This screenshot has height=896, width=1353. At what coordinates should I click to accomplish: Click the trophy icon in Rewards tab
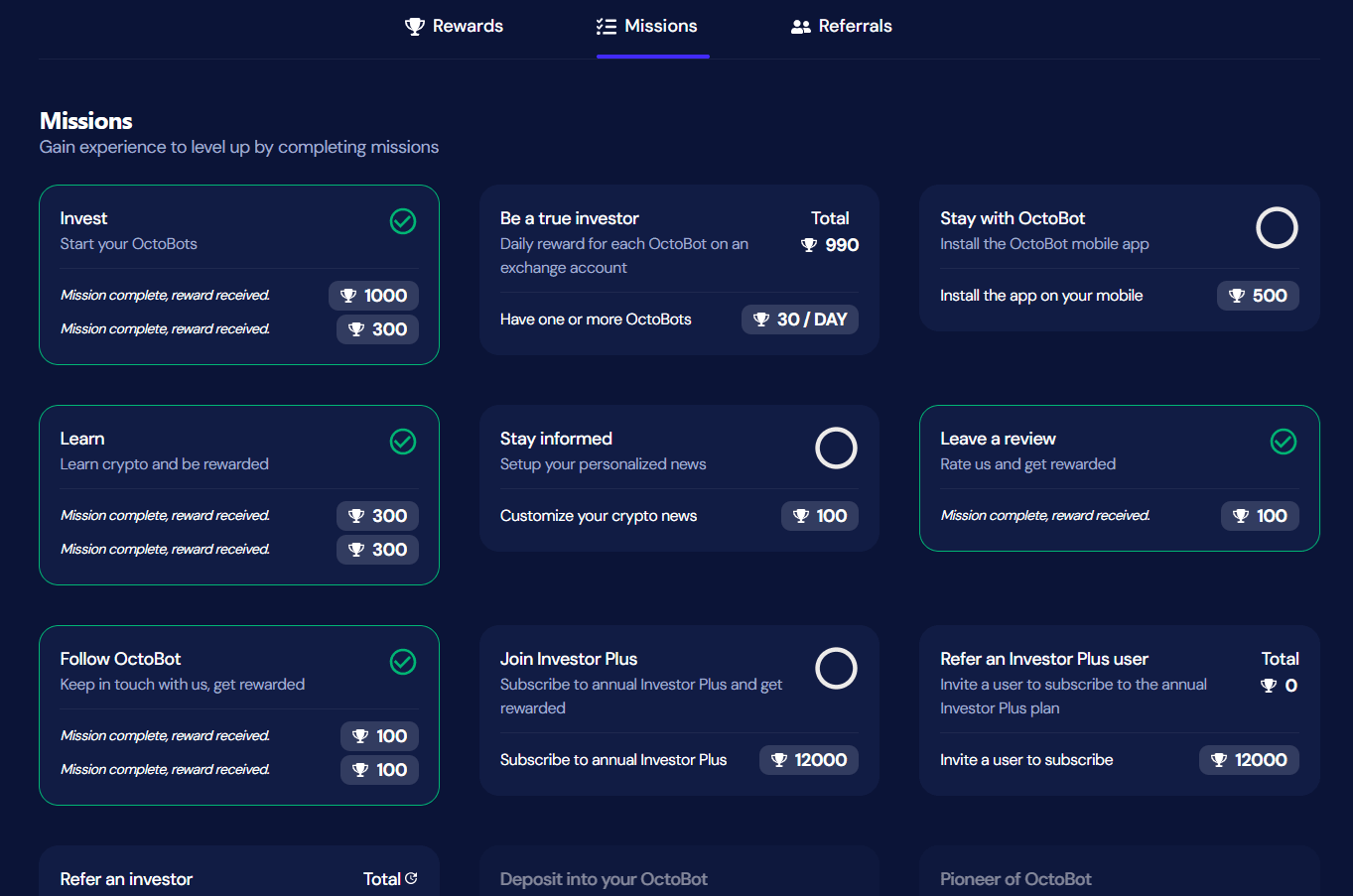[415, 27]
